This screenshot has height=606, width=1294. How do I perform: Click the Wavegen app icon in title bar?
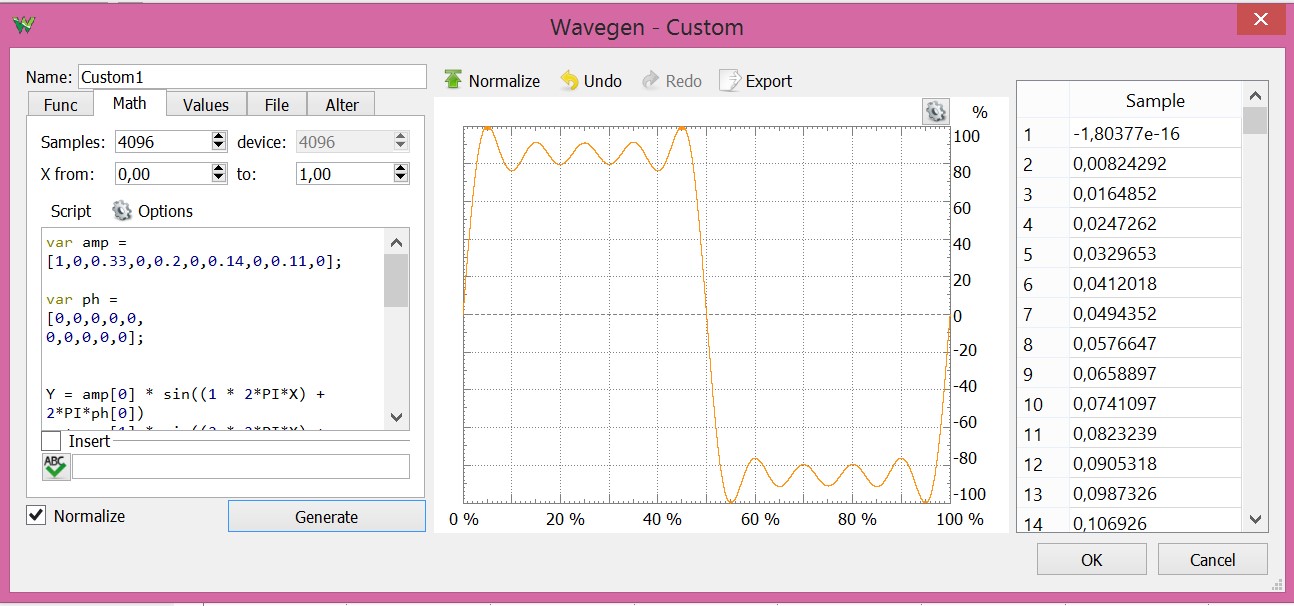click(26, 25)
